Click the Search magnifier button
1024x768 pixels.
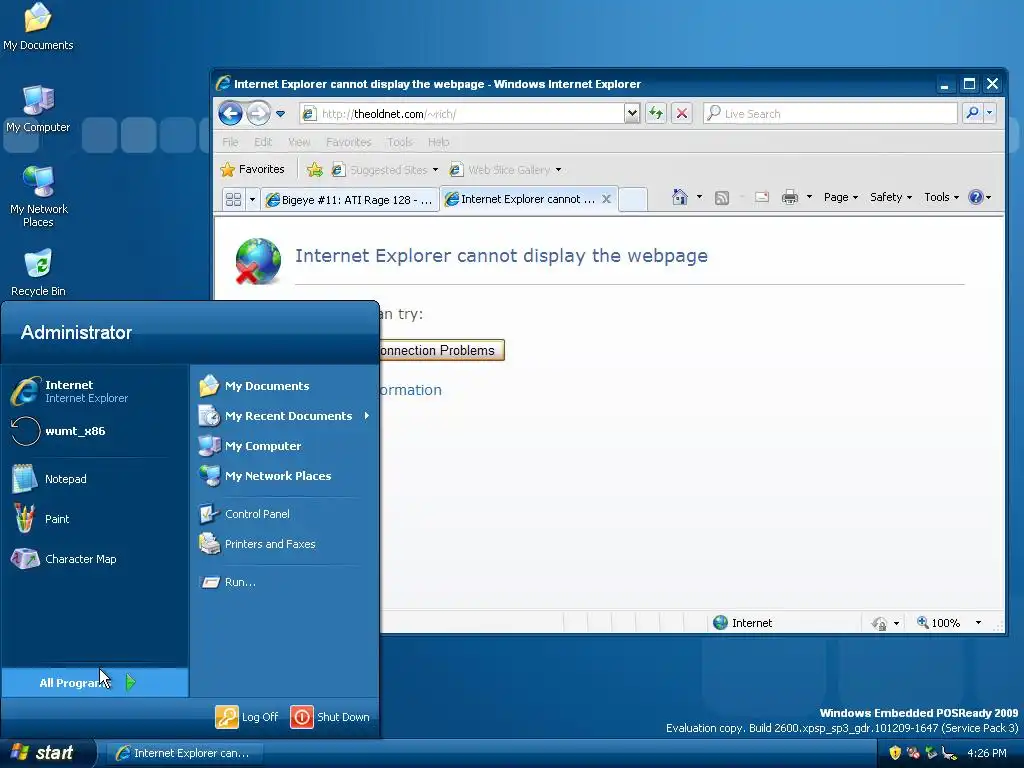point(972,114)
